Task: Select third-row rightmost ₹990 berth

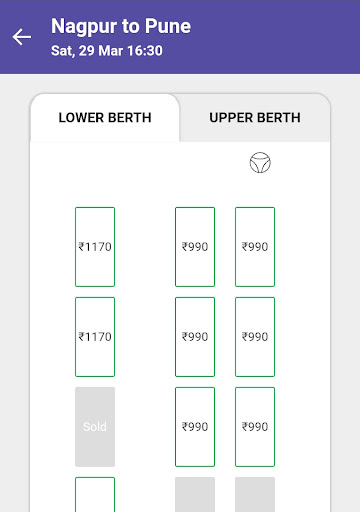Action: (x=255, y=427)
